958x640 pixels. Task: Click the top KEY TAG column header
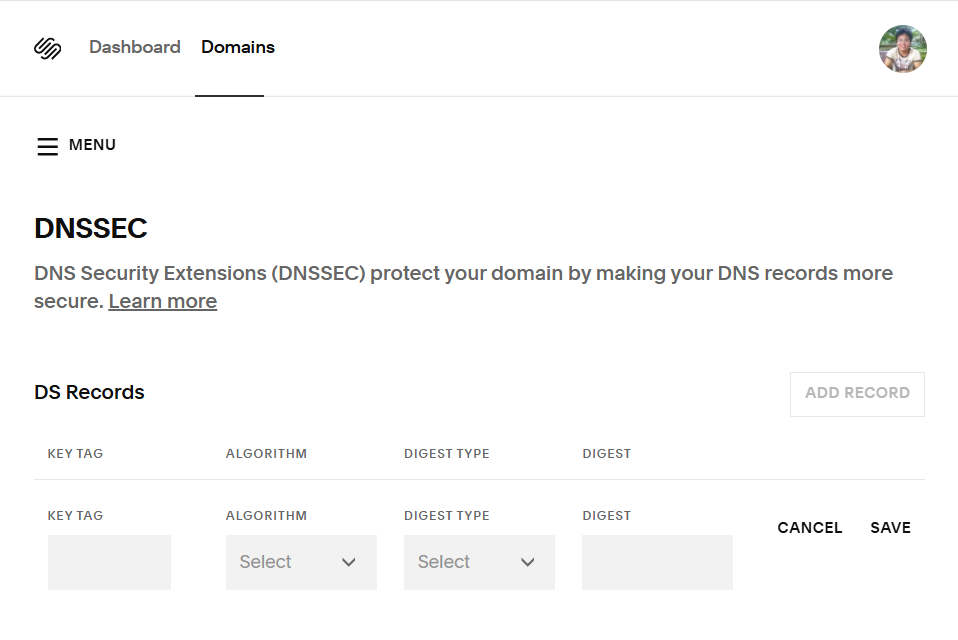[75, 454]
